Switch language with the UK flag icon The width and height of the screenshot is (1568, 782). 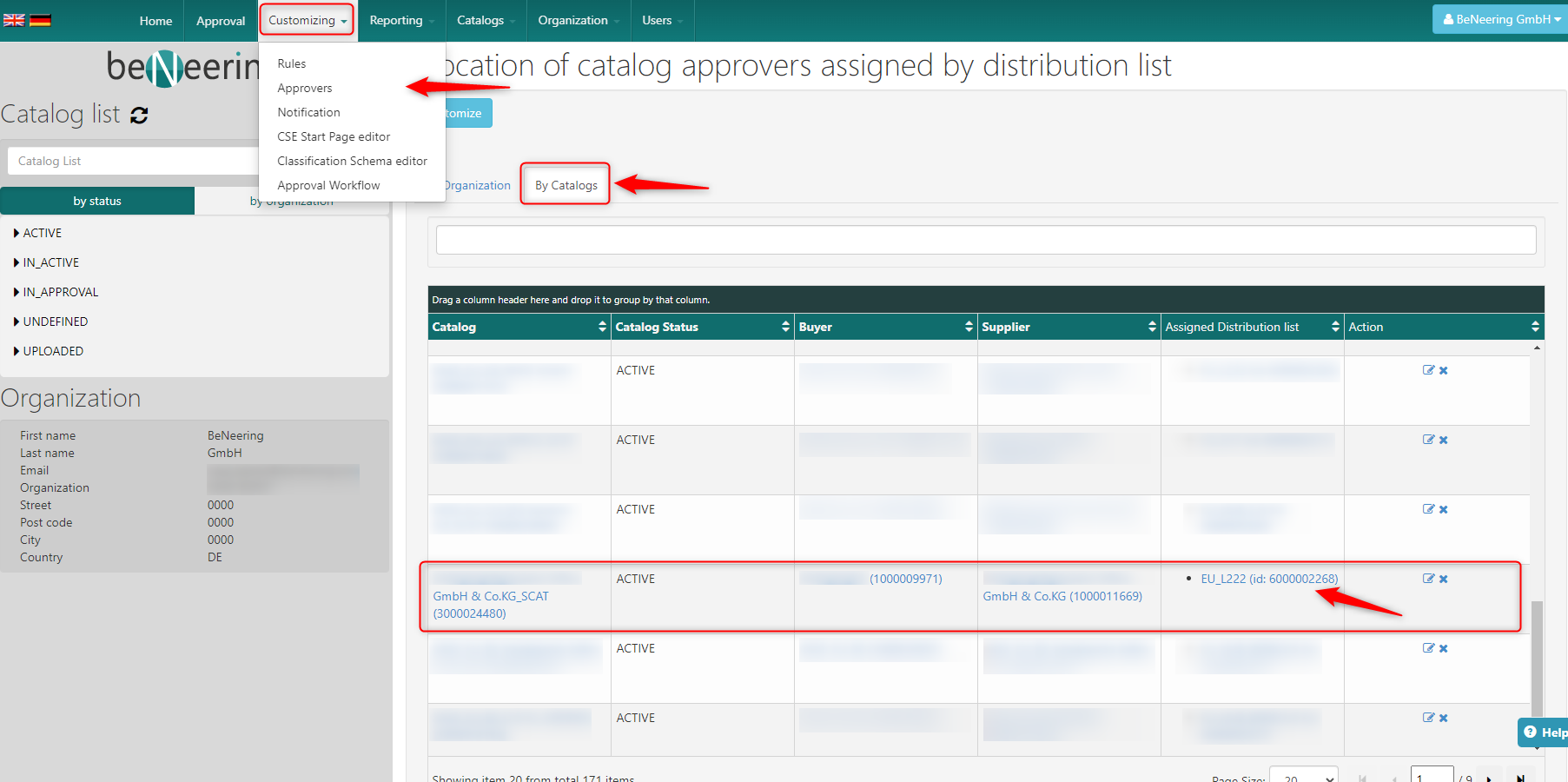point(14,20)
